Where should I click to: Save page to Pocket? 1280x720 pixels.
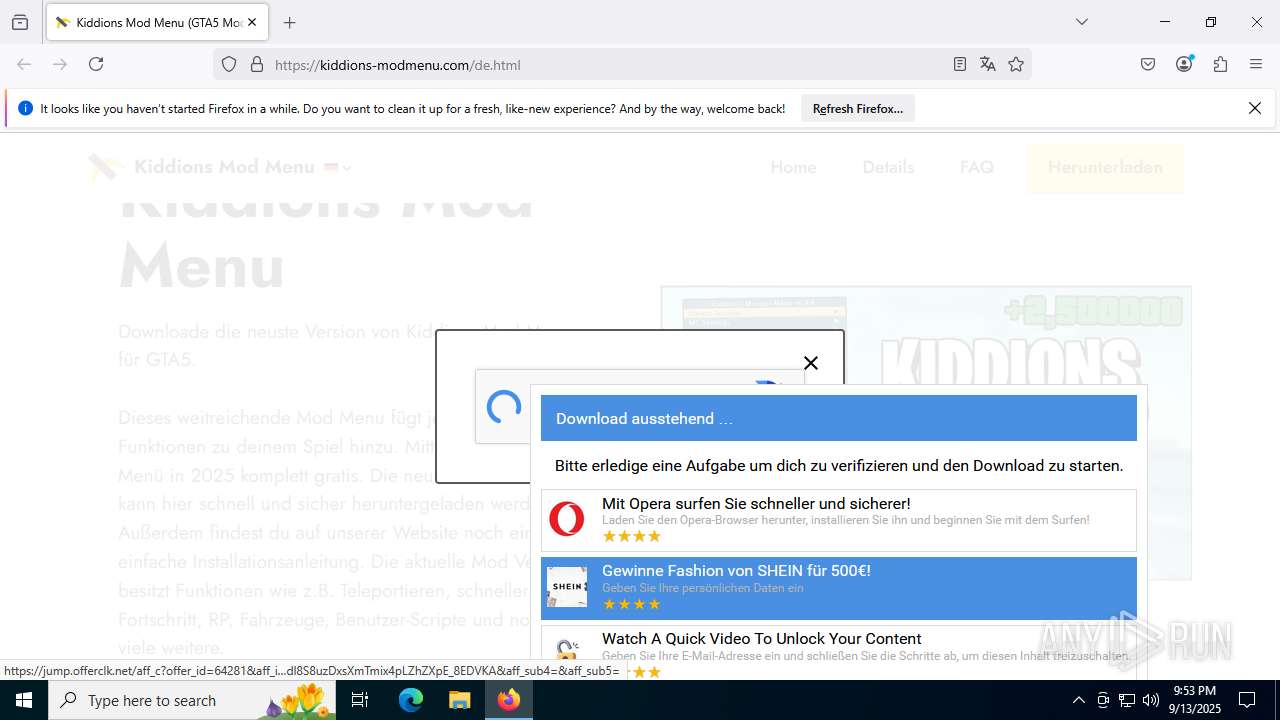tap(1148, 64)
